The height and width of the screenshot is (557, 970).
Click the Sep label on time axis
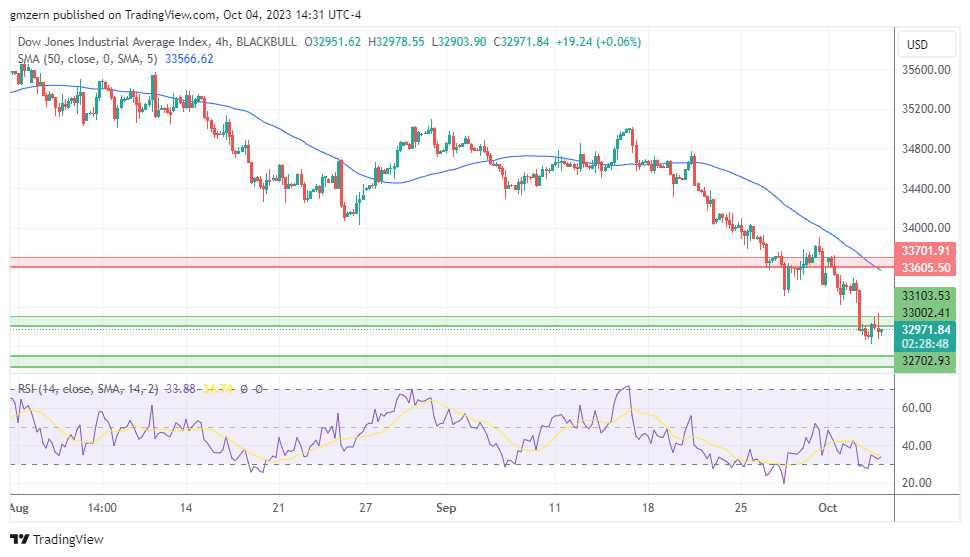coord(446,508)
